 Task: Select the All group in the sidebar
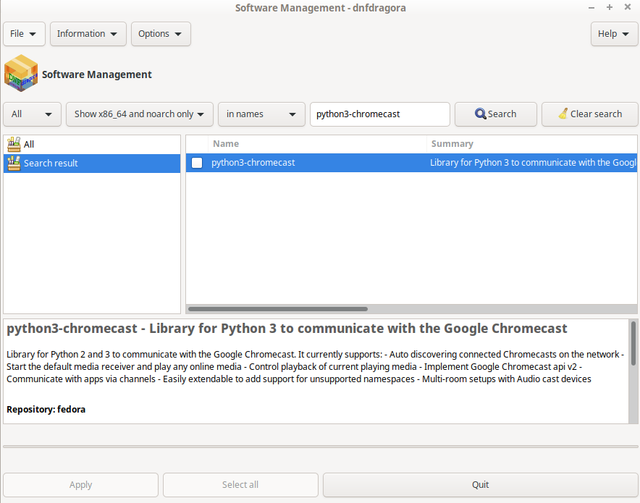(x=92, y=144)
